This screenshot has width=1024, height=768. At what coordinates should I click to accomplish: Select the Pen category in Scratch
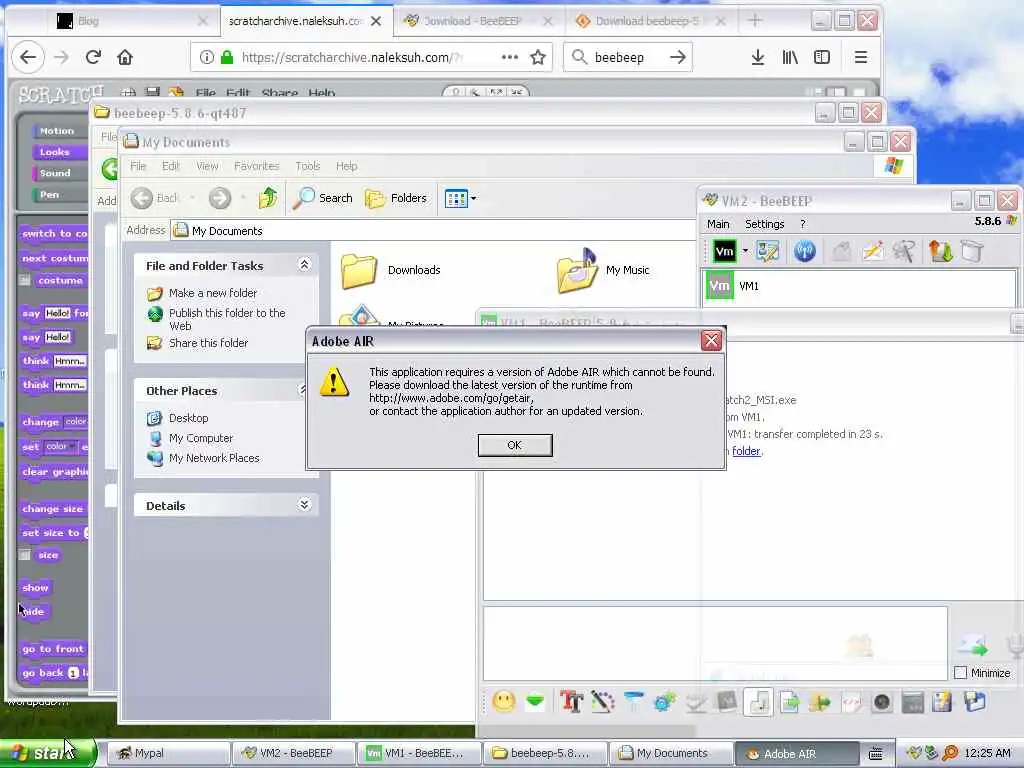pyautogui.click(x=59, y=195)
